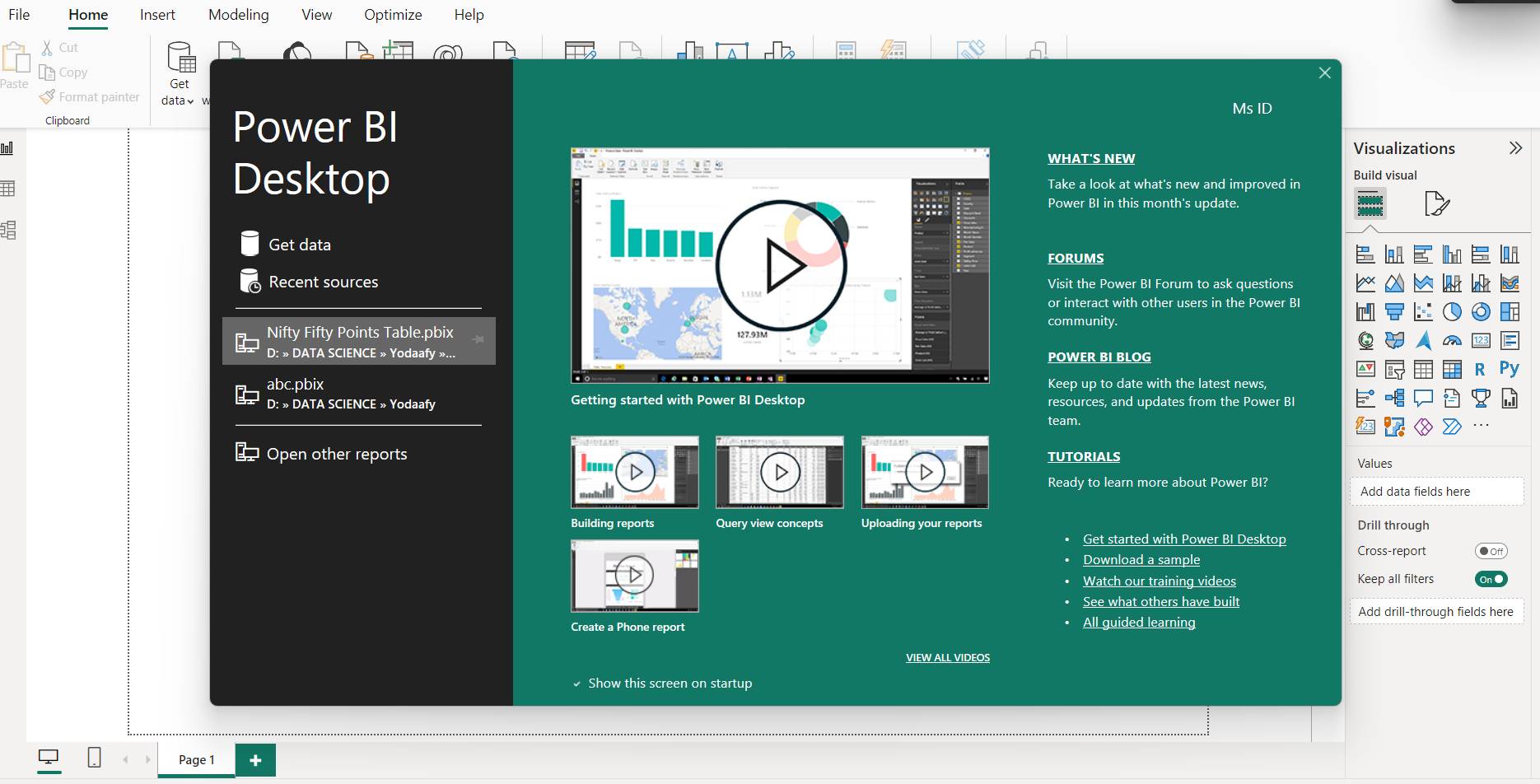Select the Scatter chart visual
1540x784 pixels.
pyautogui.click(x=1423, y=311)
